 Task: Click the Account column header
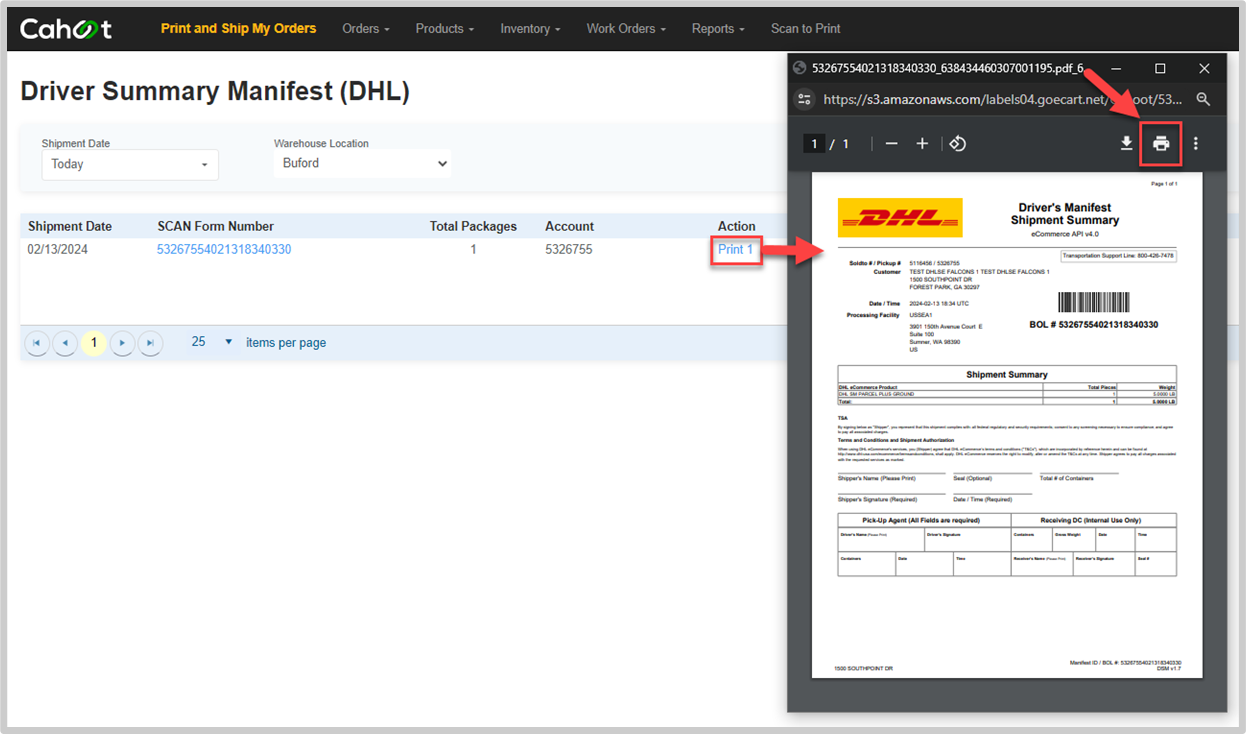[x=569, y=226]
